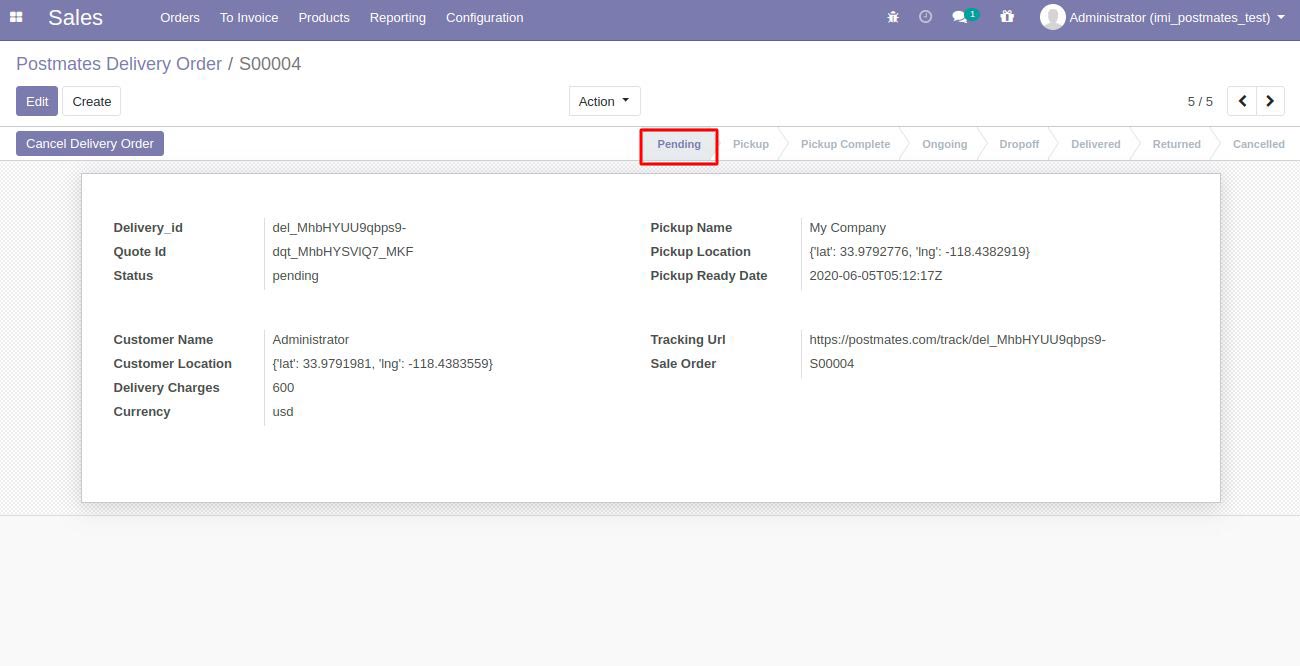The width and height of the screenshot is (1300, 666).
Task: Open the conversations chat icon
Action: 961,17
